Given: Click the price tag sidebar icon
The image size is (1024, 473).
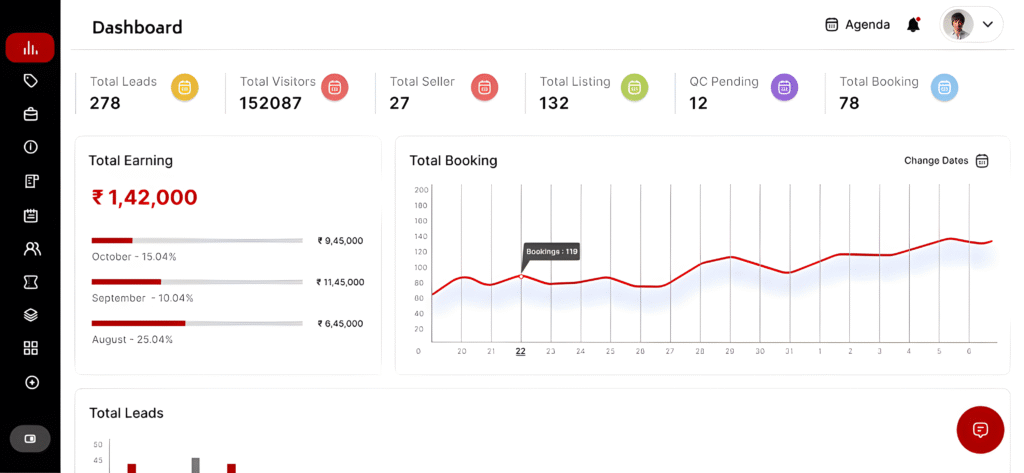Looking at the screenshot, I should click(30, 81).
